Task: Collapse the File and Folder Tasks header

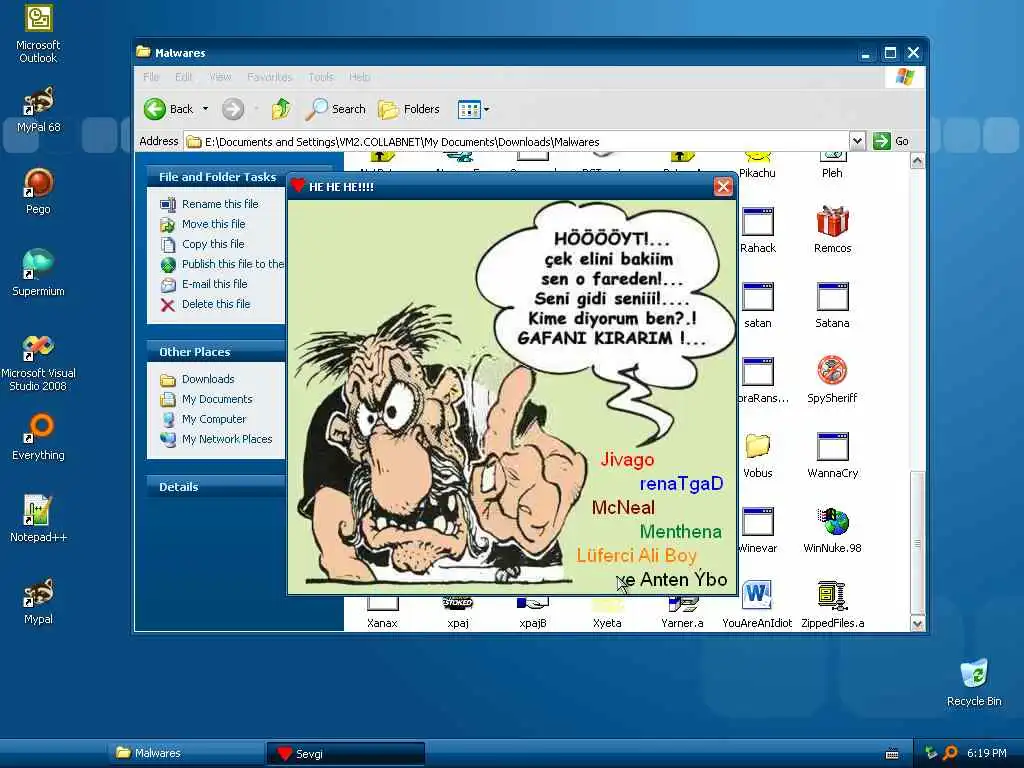Action: click(x=216, y=177)
